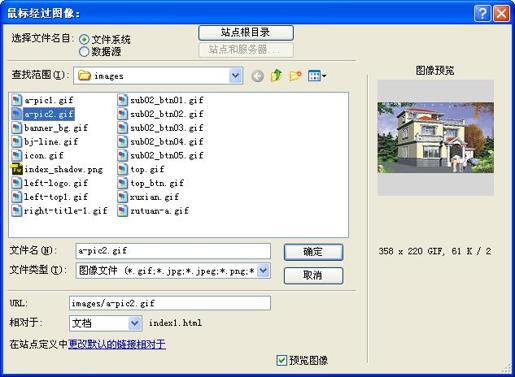The image size is (515, 377).
Task: Click the 站点和服务器 button
Action: tap(246, 50)
